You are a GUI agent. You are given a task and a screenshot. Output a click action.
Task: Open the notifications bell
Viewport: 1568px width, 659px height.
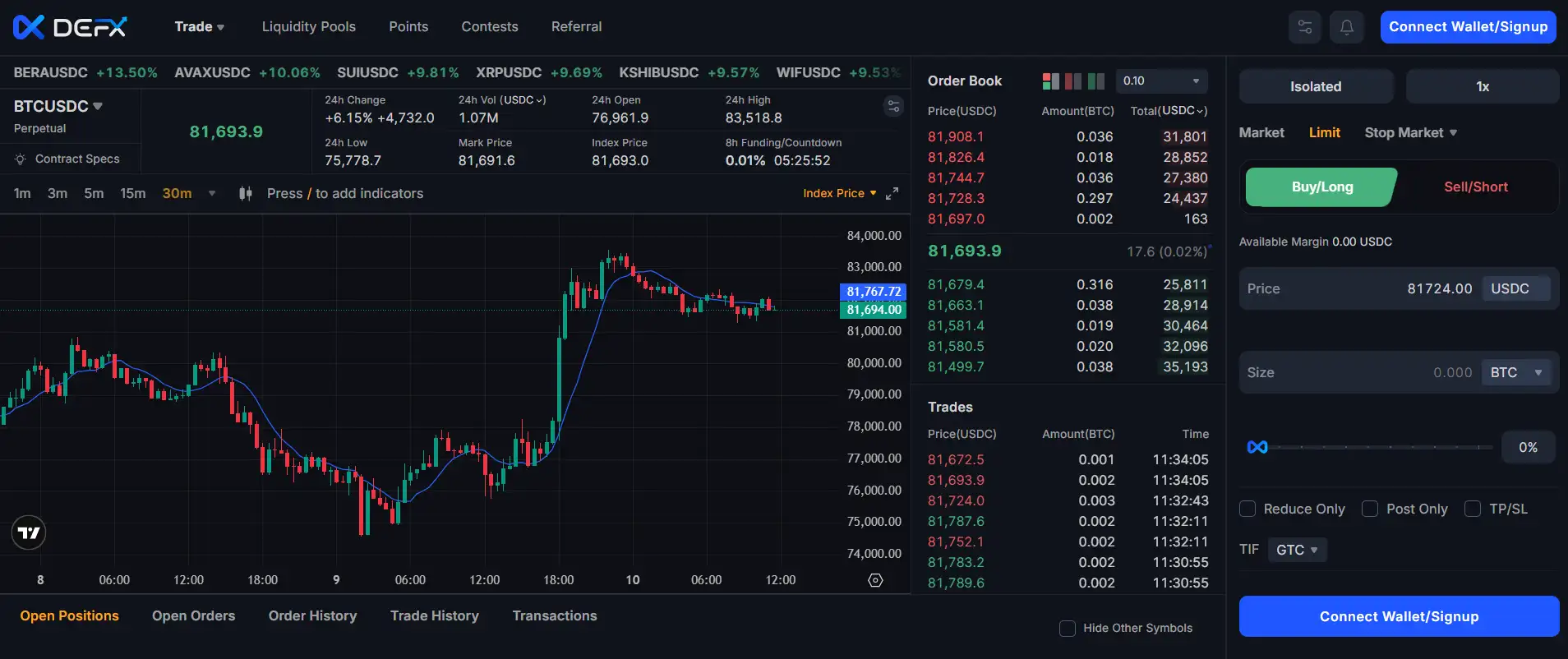click(1347, 27)
